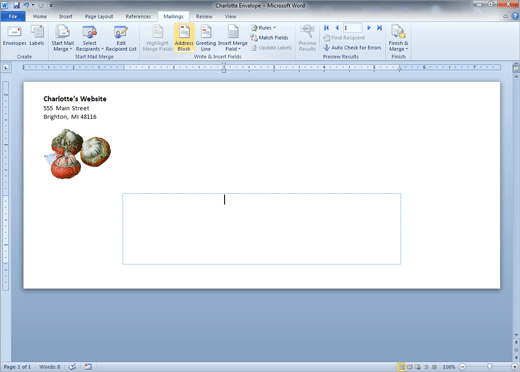
Task: Jump to first record arrow
Action: (x=326, y=28)
